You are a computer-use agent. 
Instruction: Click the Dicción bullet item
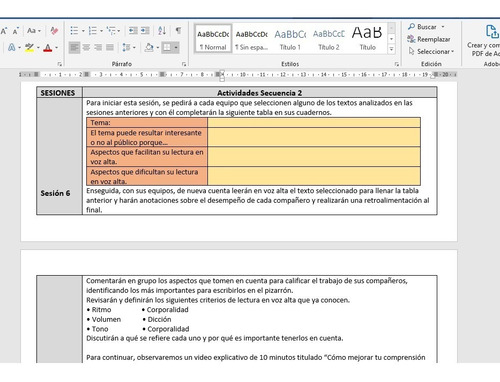tap(157, 319)
